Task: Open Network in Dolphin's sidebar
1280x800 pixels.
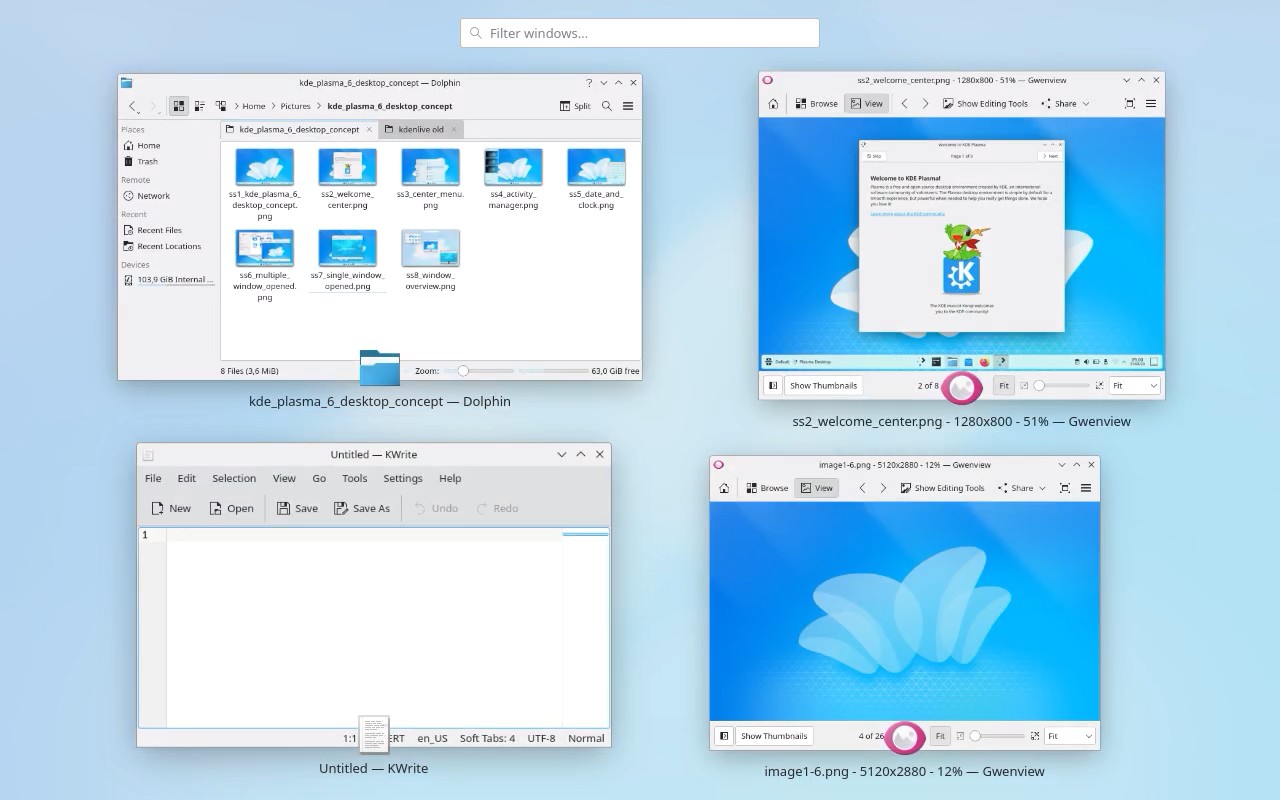Action: (153, 196)
